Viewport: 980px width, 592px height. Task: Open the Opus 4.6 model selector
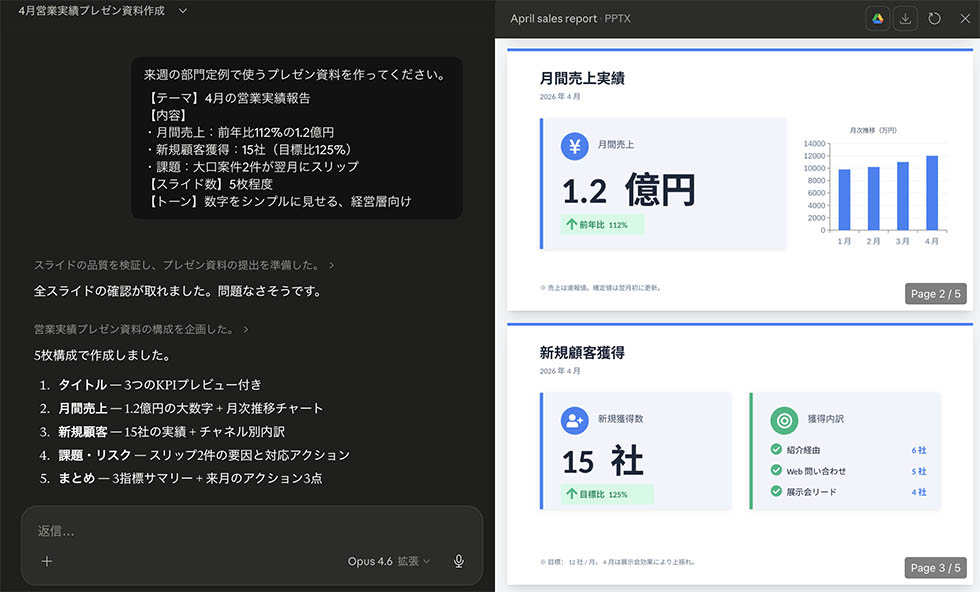389,561
